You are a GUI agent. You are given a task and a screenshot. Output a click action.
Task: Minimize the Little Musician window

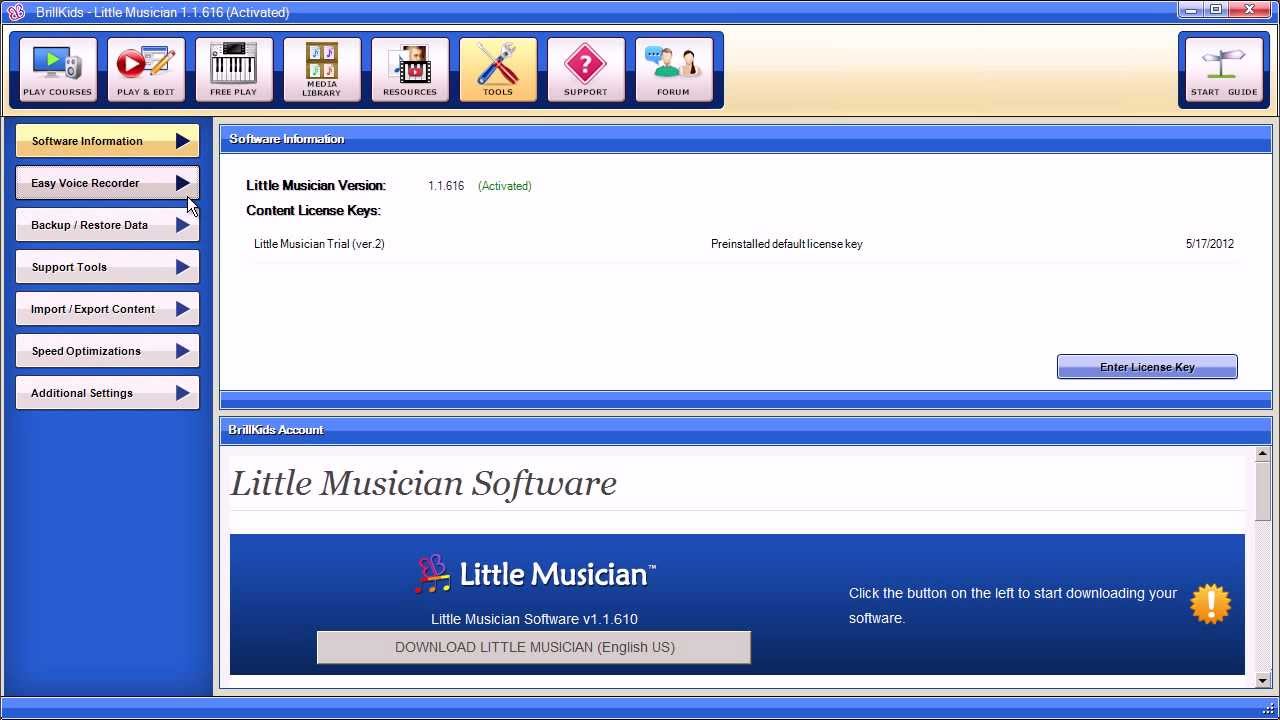[x=1191, y=10]
